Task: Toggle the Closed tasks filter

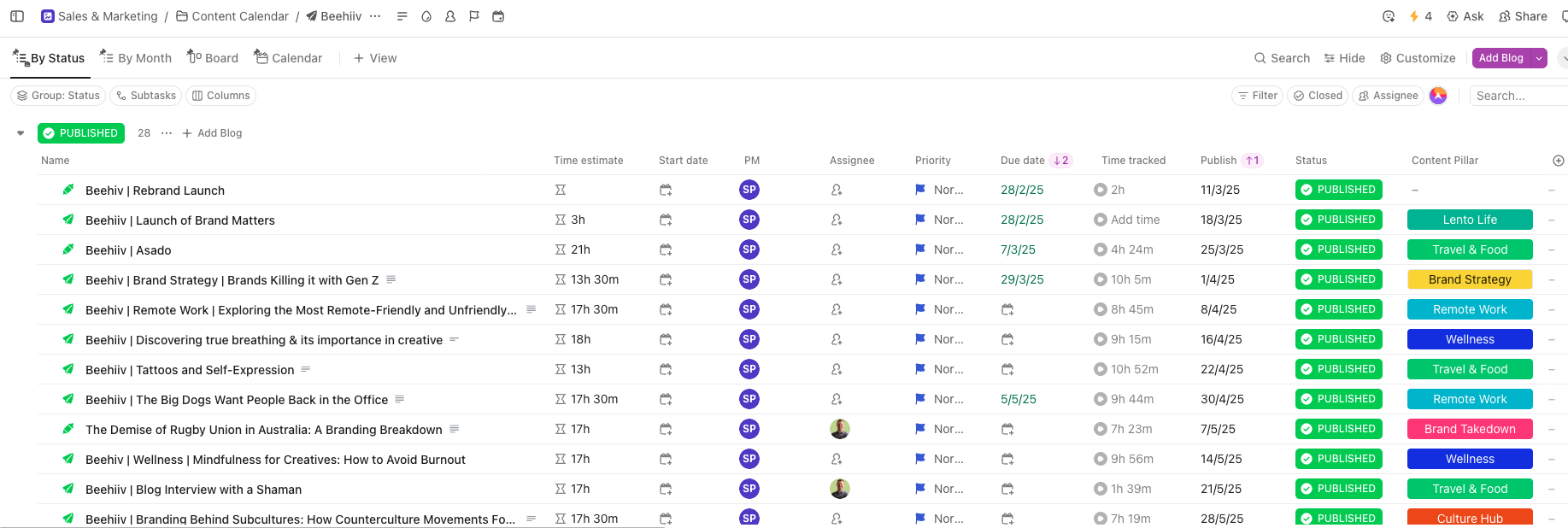Action: point(1318,96)
